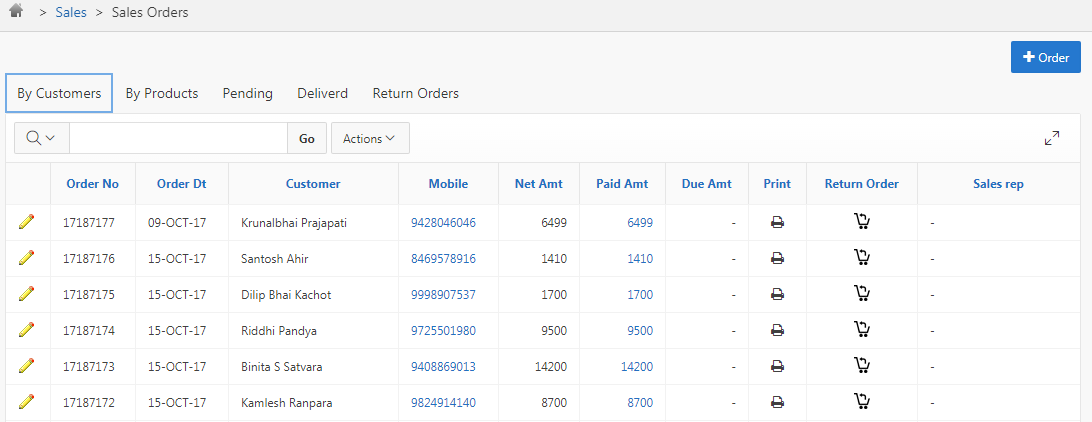
Task: Open return order cart for order 17187176
Action: click(862, 258)
